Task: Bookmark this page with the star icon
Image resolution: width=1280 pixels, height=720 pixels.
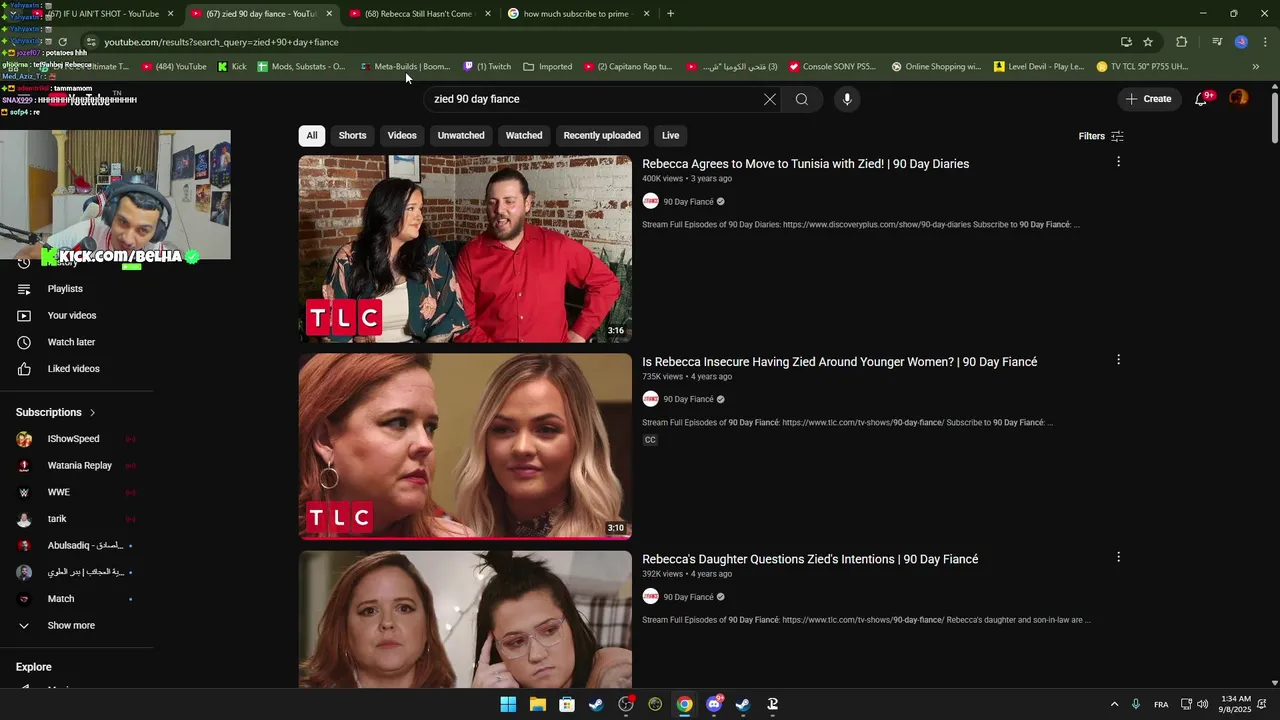Action: (1148, 42)
